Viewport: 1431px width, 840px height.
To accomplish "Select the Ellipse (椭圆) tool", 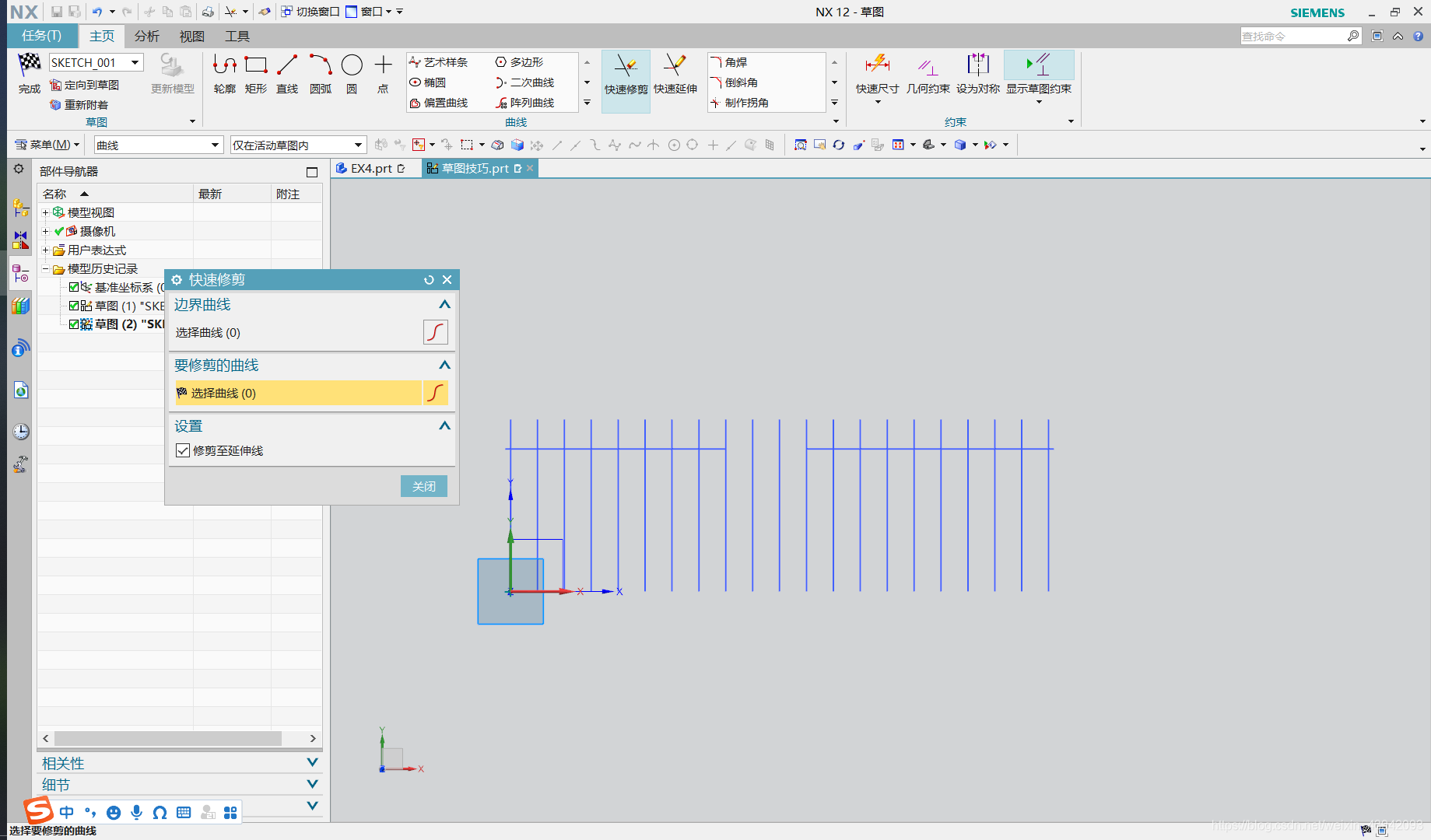I will [x=428, y=82].
